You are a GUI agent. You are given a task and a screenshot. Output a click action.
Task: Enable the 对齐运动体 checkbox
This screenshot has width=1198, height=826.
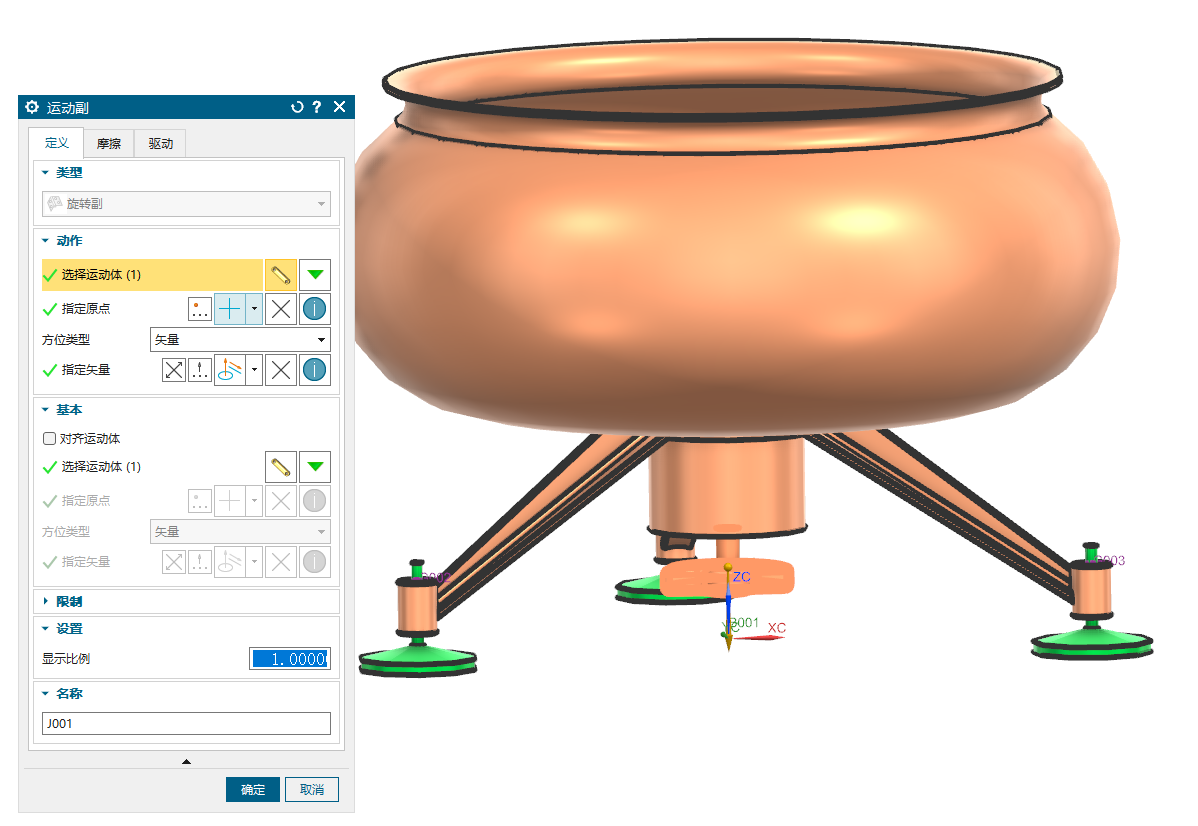click(49, 438)
